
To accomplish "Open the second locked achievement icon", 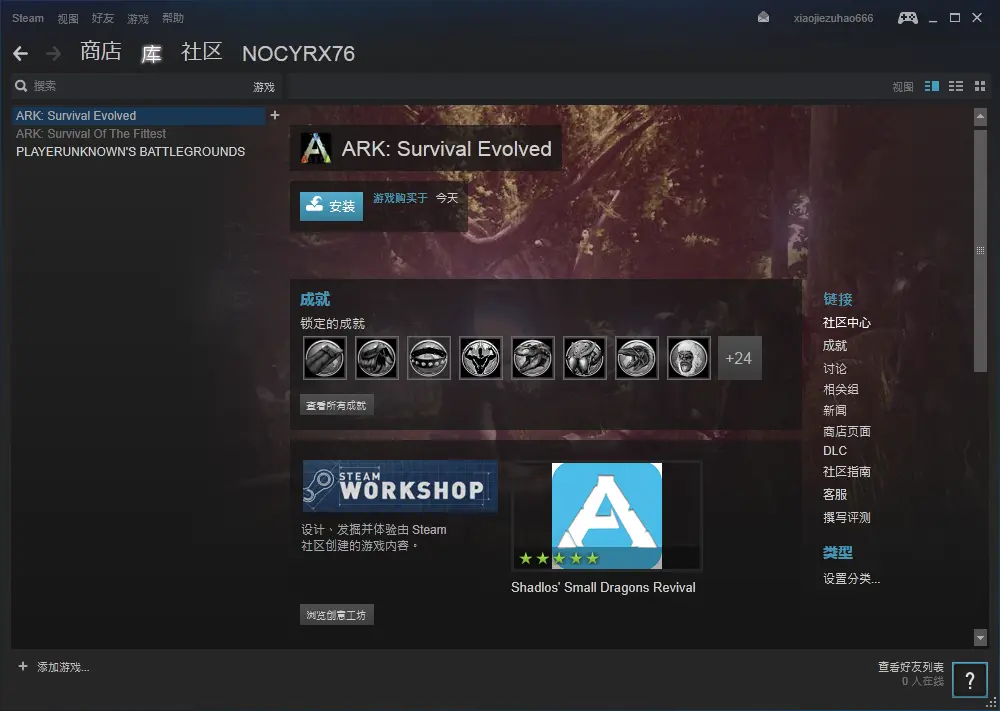I will tap(377, 358).
